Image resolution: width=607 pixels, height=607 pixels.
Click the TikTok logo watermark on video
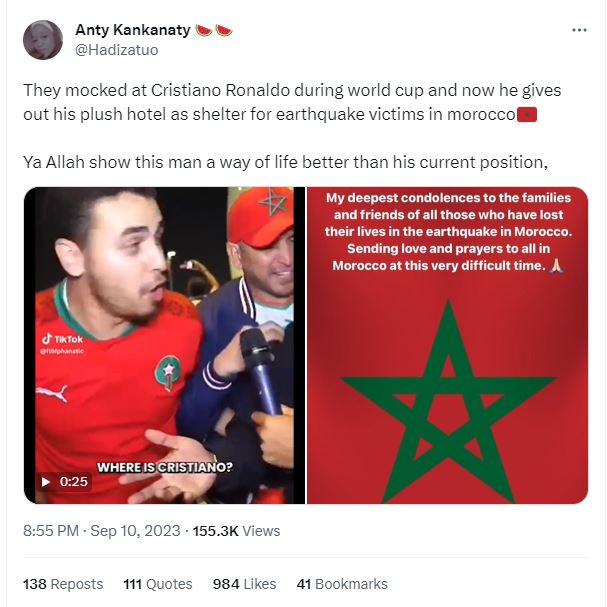[x=63, y=339]
